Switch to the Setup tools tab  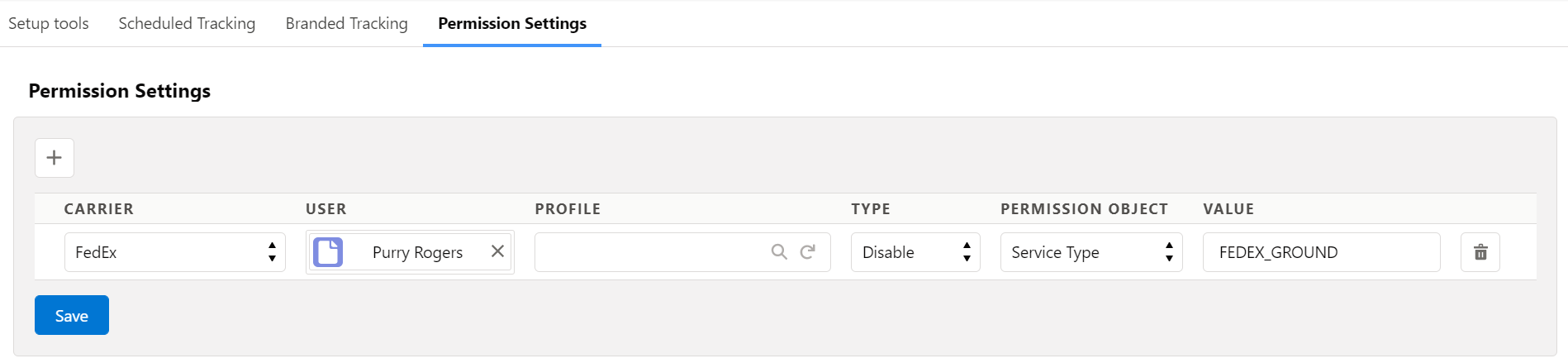click(x=49, y=23)
